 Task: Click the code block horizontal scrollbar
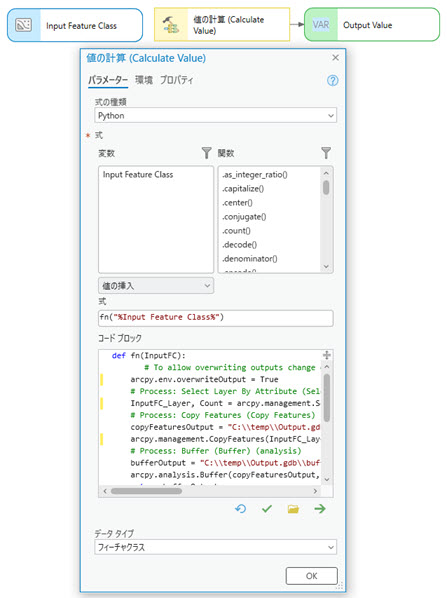(146, 491)
